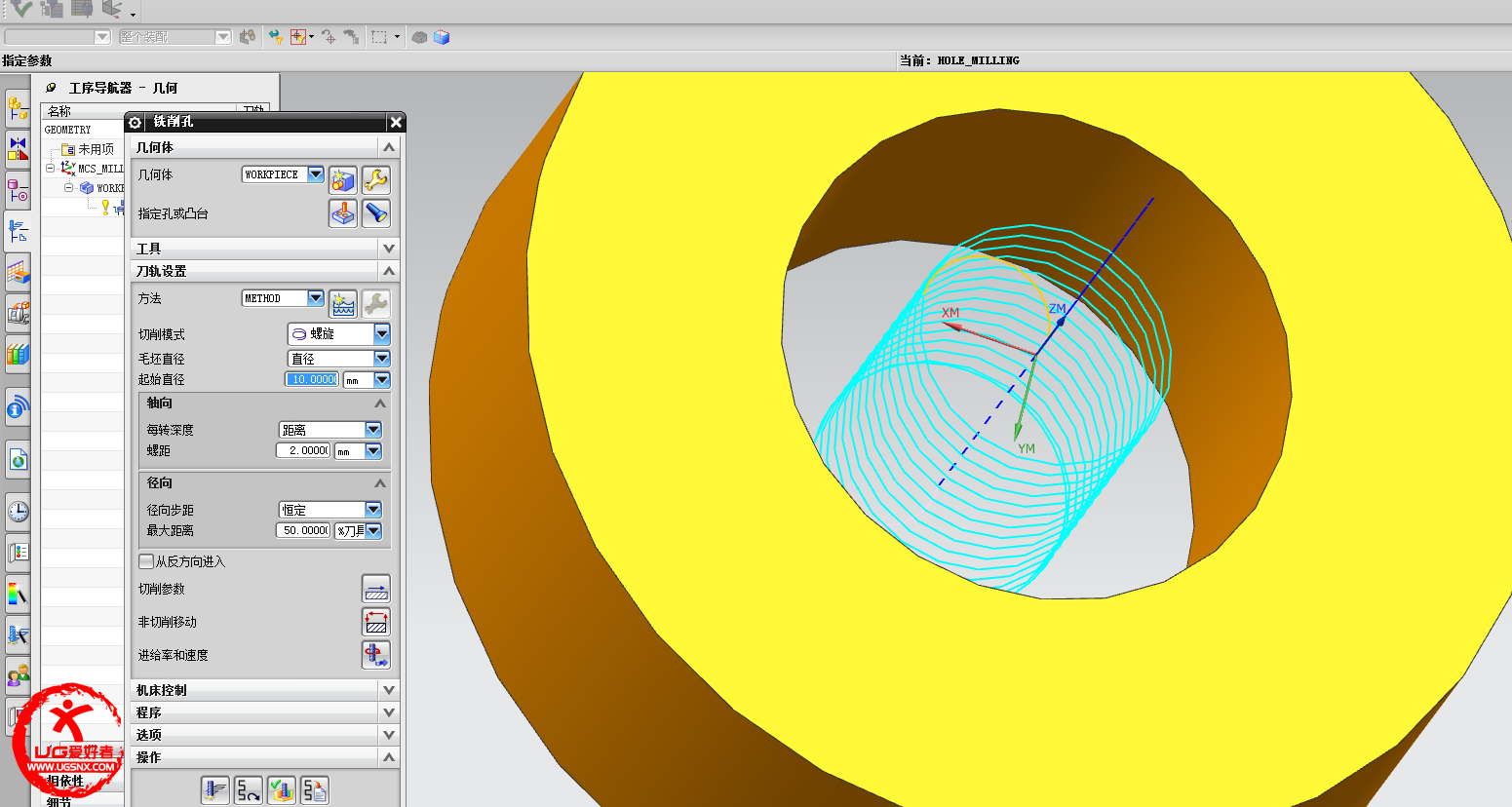
Task: Expand the 机床控制 section
Action: tap(389, 690)
